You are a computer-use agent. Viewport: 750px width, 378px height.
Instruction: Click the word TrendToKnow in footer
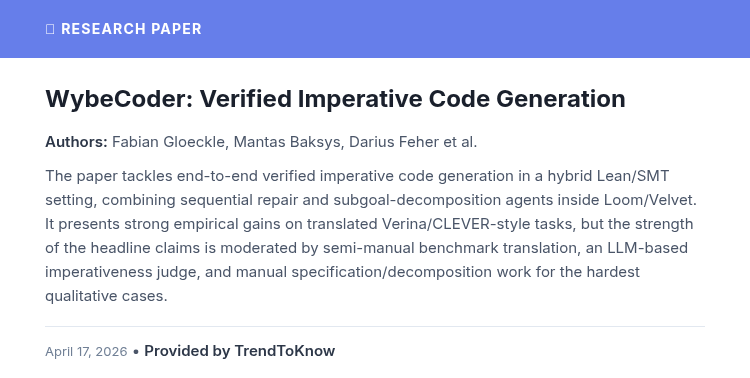pos(285,351)
